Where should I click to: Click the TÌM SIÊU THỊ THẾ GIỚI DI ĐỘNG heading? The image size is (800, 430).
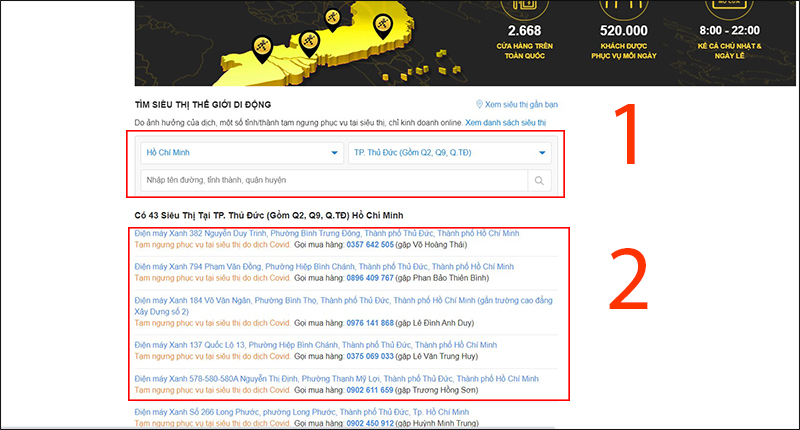coord(203,105)
